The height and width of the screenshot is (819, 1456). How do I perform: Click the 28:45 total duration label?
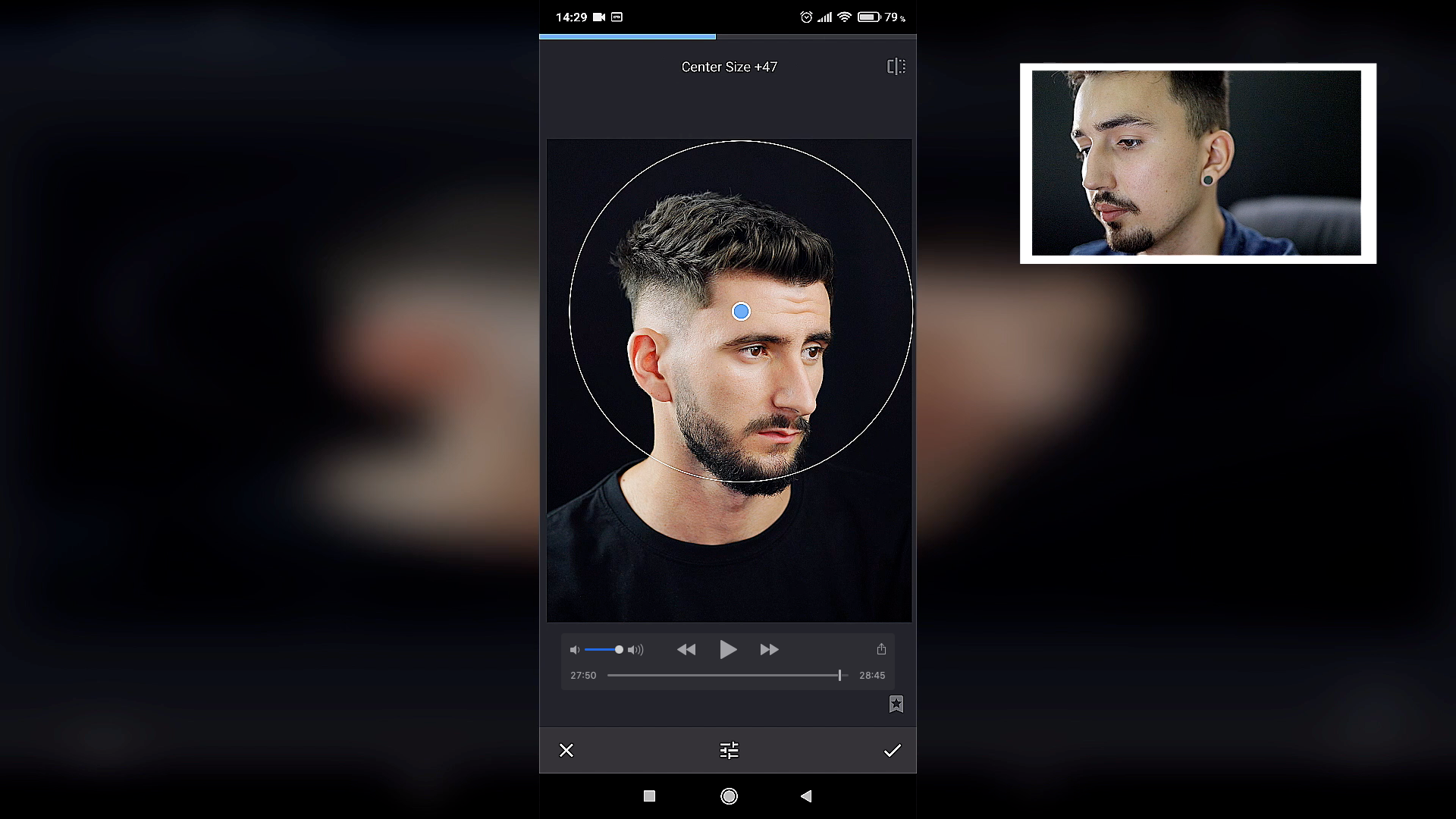tap(871, 675)
